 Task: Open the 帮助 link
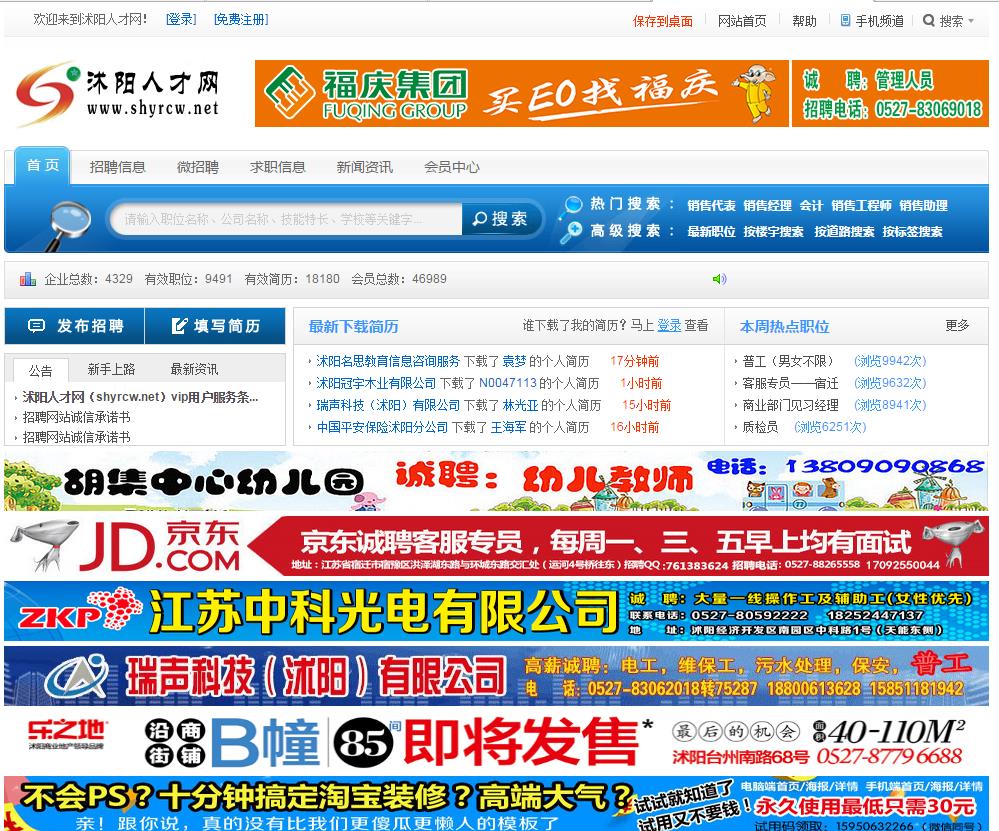(x=804, y=22)
